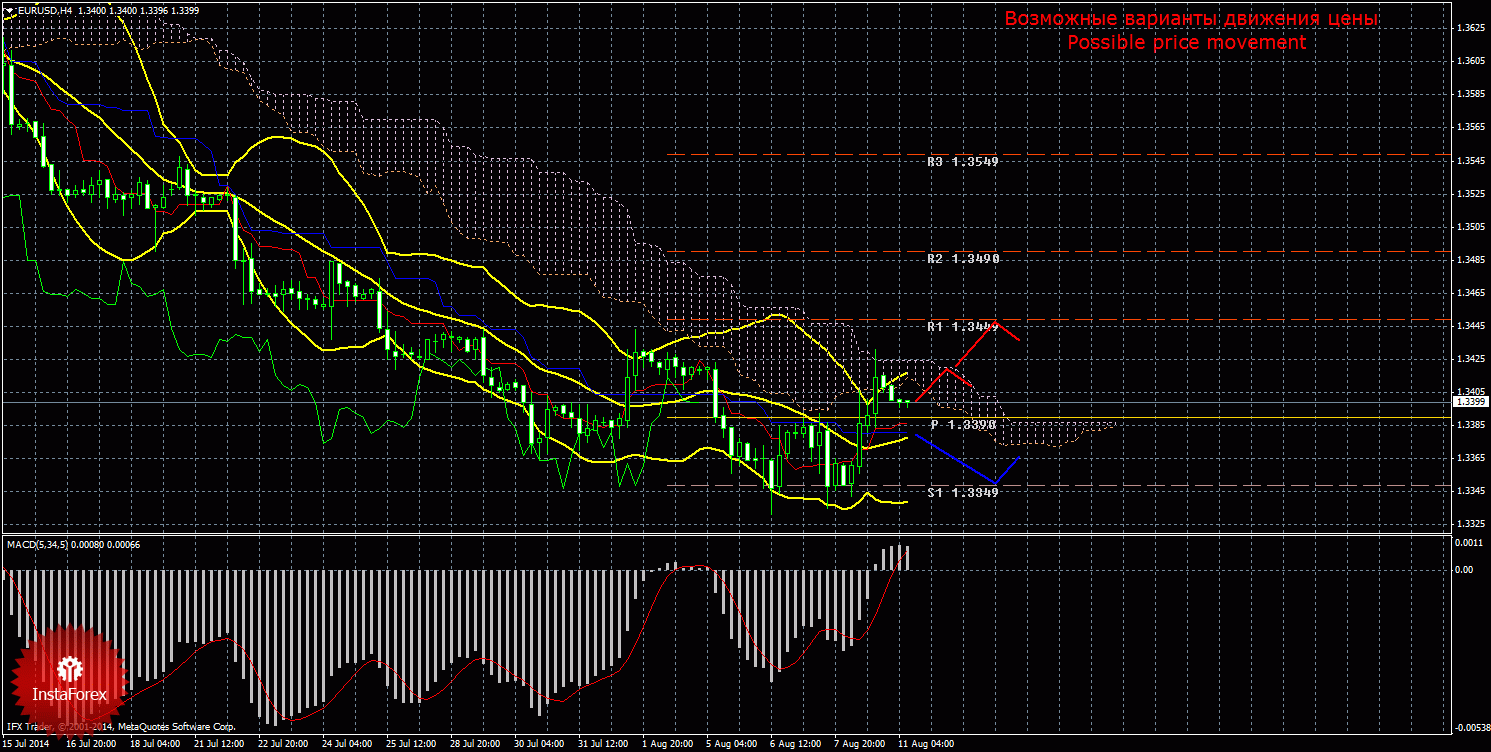Click the 18 Jul 04:00 time label
Screen dimensions: 1491x752
click(x=155, y=744)
